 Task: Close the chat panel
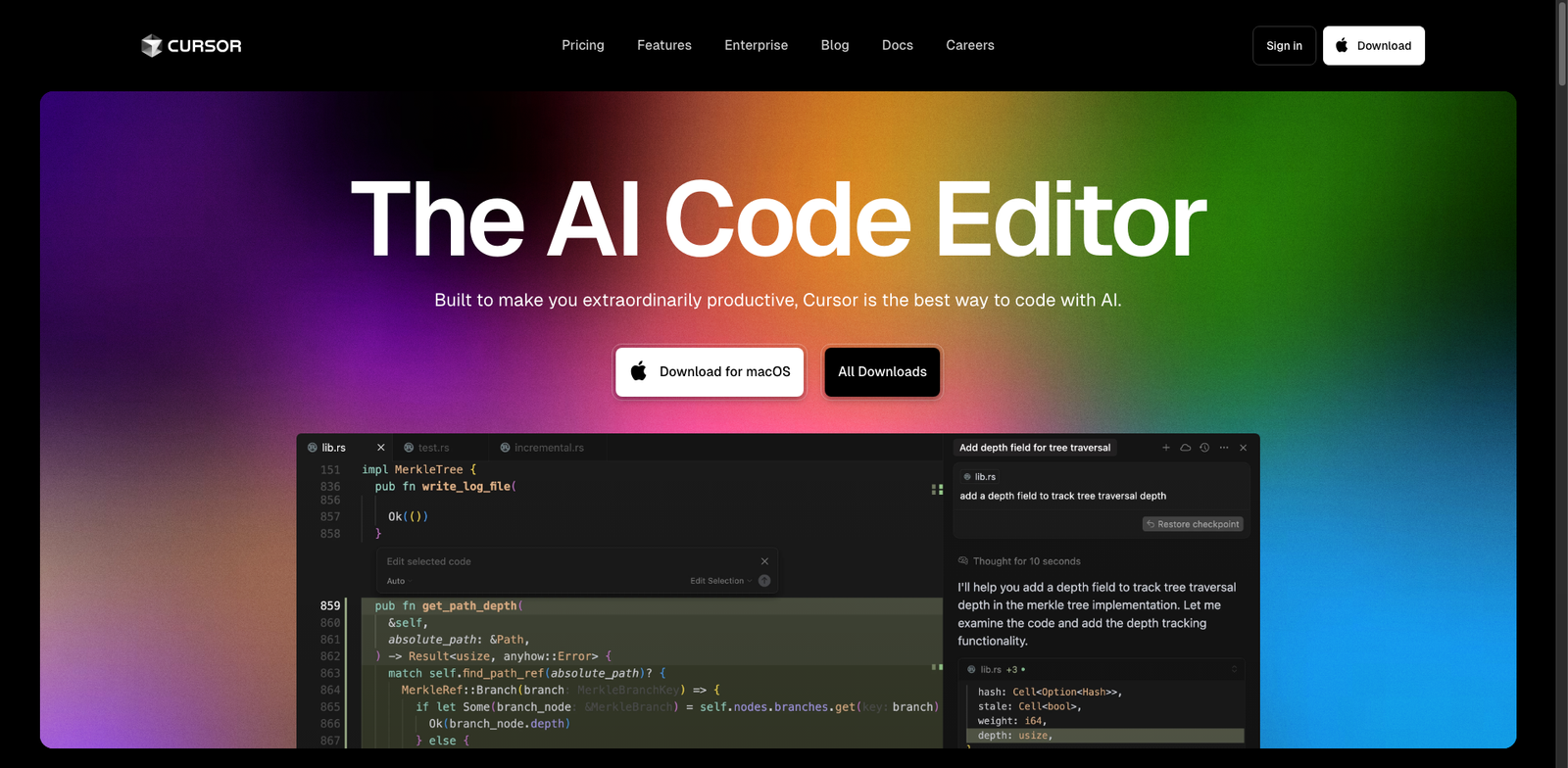click(1244, 448)
